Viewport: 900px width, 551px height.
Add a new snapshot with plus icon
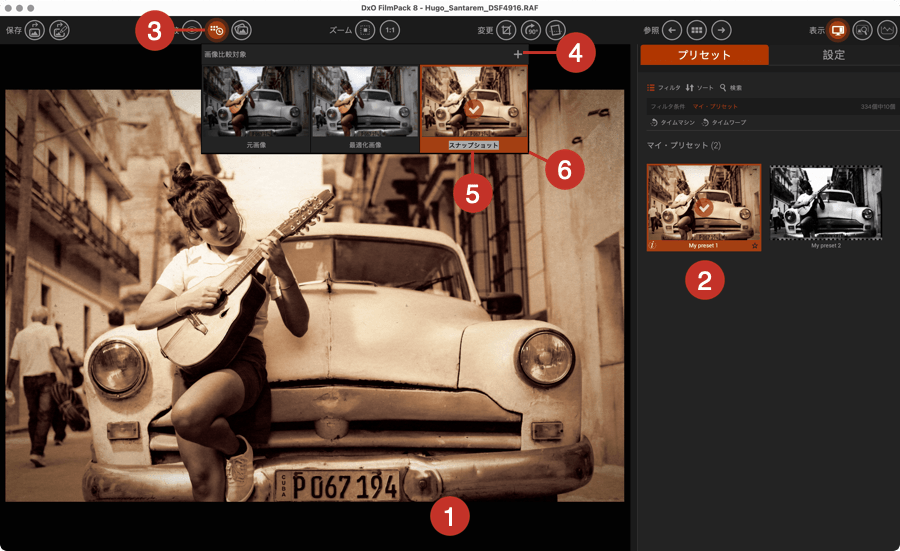(x=517, y=55)
